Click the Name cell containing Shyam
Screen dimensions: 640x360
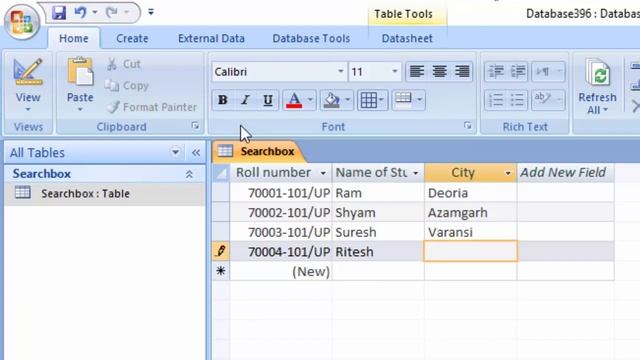(378, 212)
